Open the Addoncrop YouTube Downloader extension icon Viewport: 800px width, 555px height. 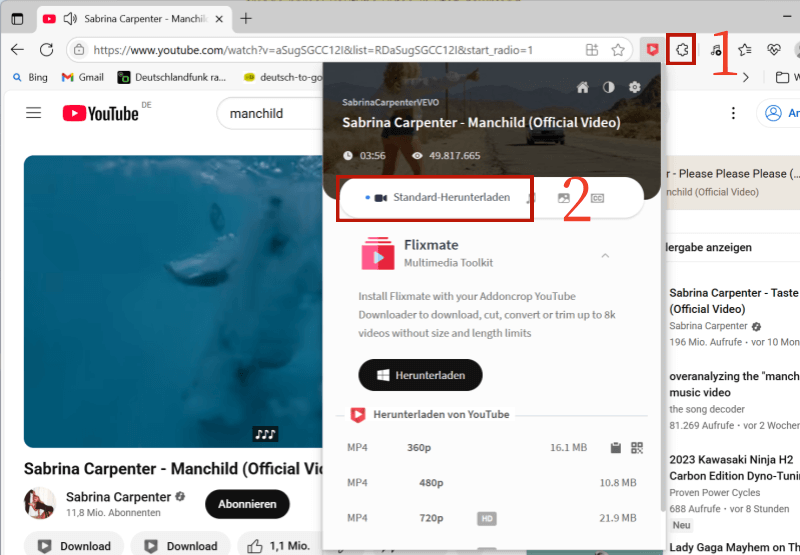point(652,49)
